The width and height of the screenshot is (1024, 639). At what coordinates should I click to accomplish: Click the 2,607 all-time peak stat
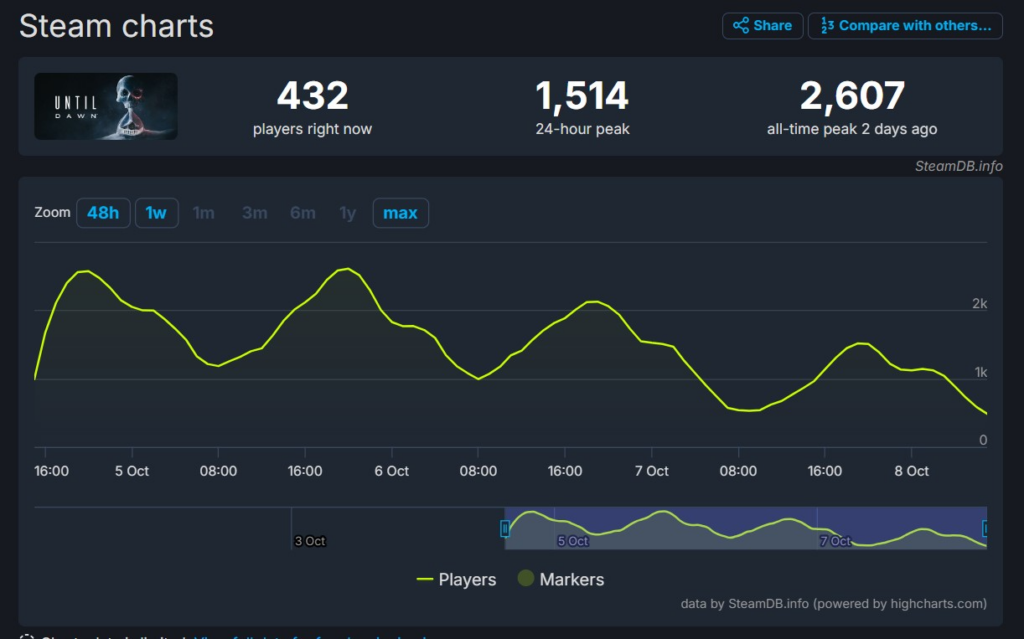(852, 97)
